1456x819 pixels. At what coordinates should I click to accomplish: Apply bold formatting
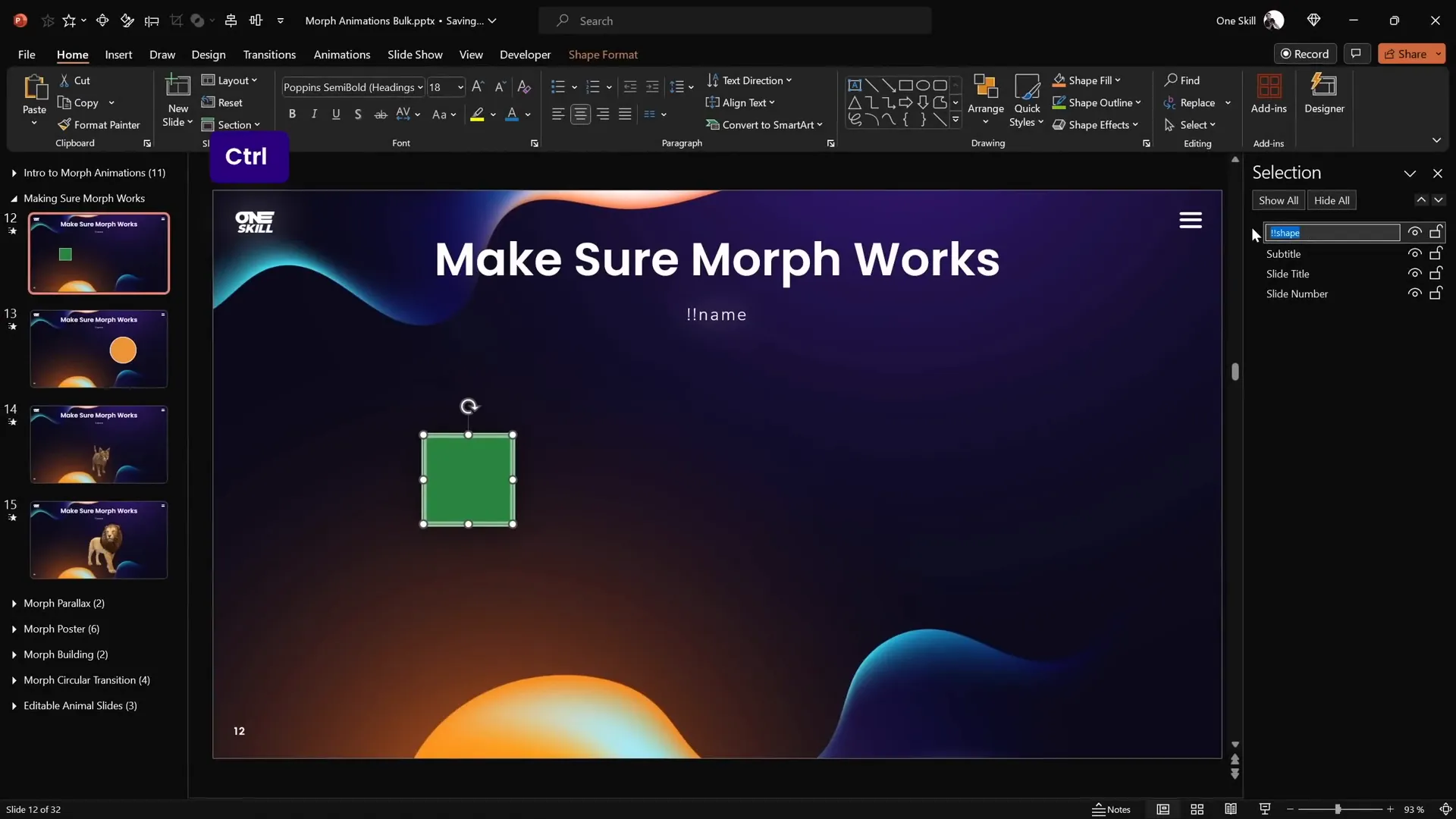[x=292, y=115]
